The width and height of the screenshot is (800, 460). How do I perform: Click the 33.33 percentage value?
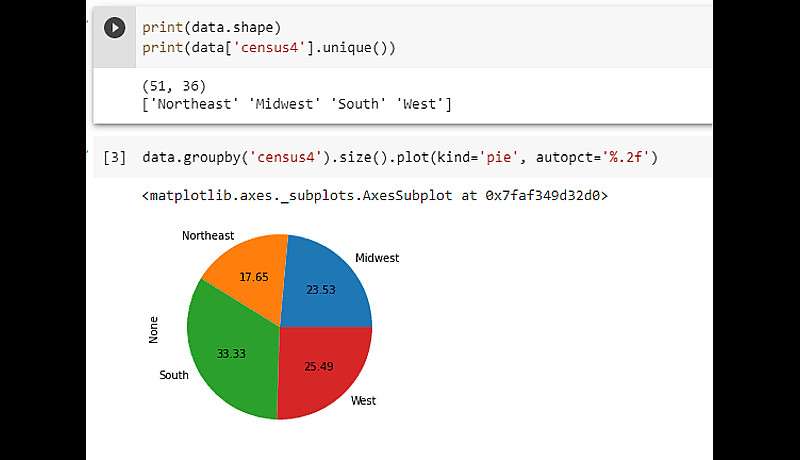(232, 352)
